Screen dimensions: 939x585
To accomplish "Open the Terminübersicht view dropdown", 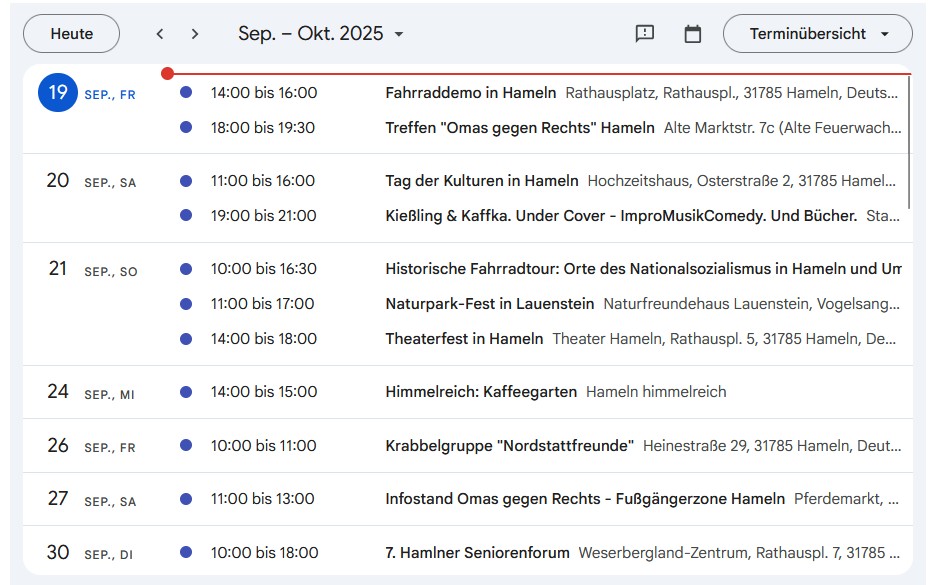I will coord(817,34).
